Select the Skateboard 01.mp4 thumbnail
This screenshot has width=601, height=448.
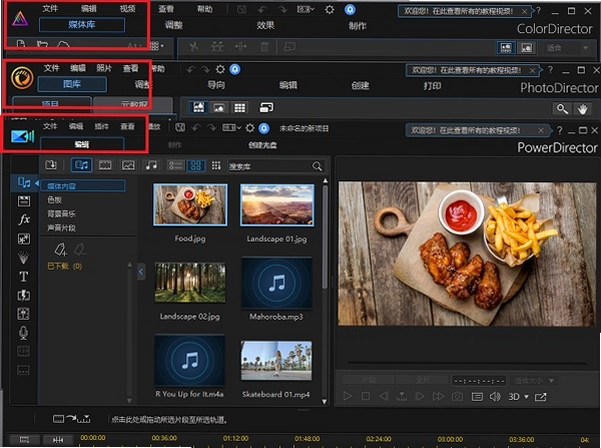276,361
